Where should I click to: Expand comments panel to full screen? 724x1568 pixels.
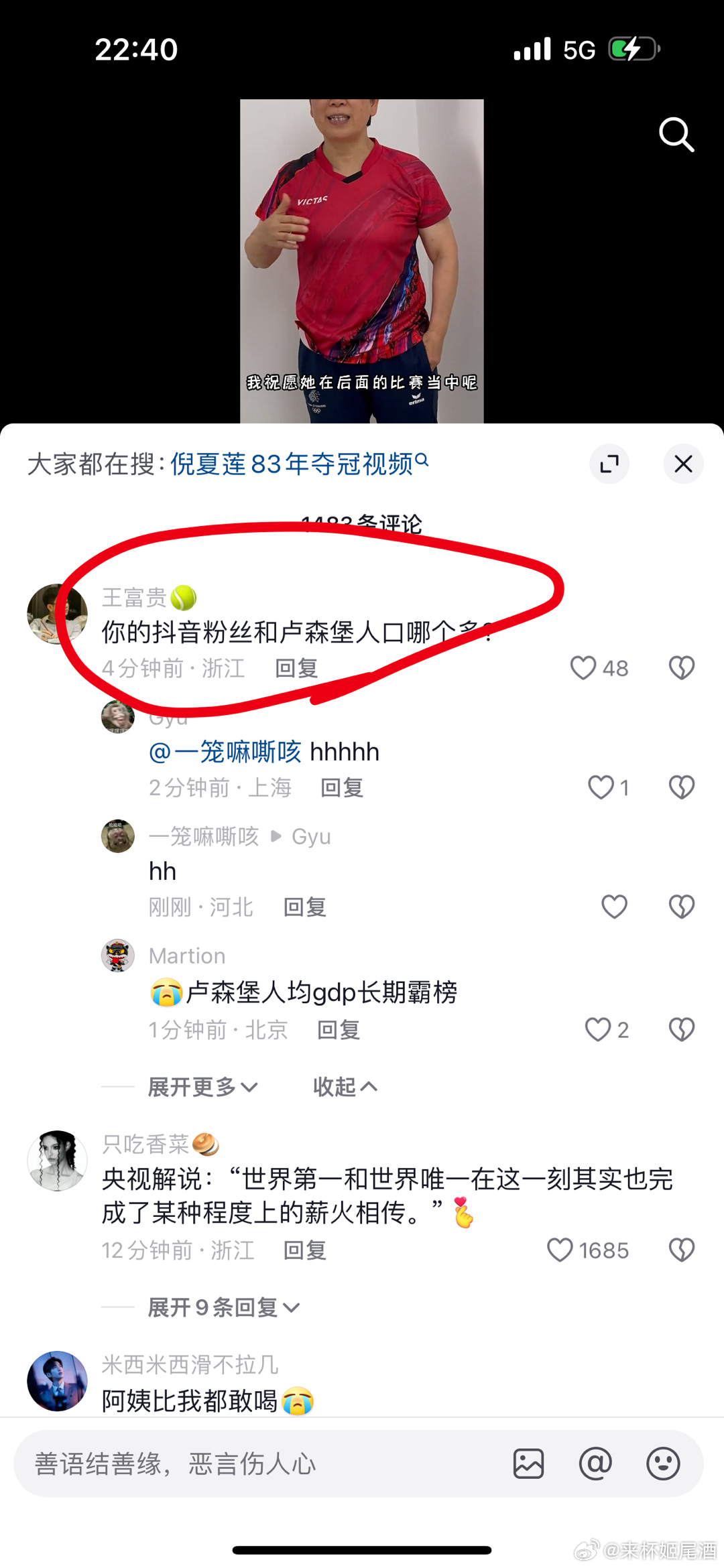click(x=609, y=464)
